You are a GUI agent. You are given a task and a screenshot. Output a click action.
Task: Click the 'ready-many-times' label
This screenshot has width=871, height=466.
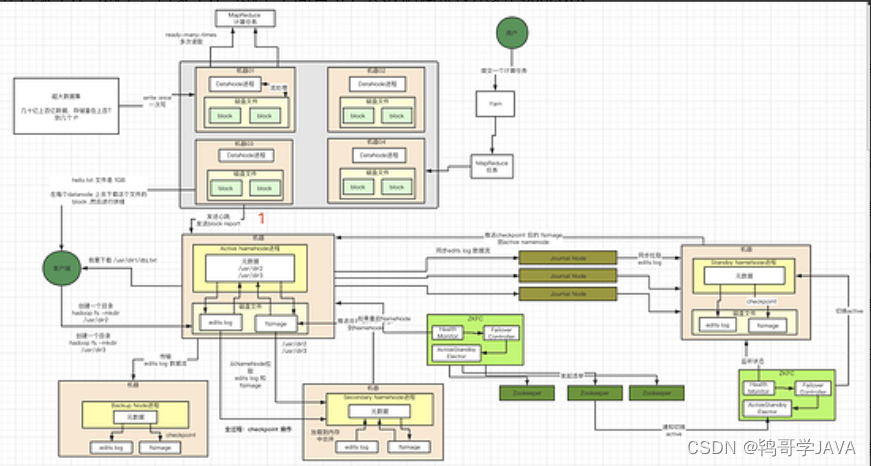[x=191, y=38]
